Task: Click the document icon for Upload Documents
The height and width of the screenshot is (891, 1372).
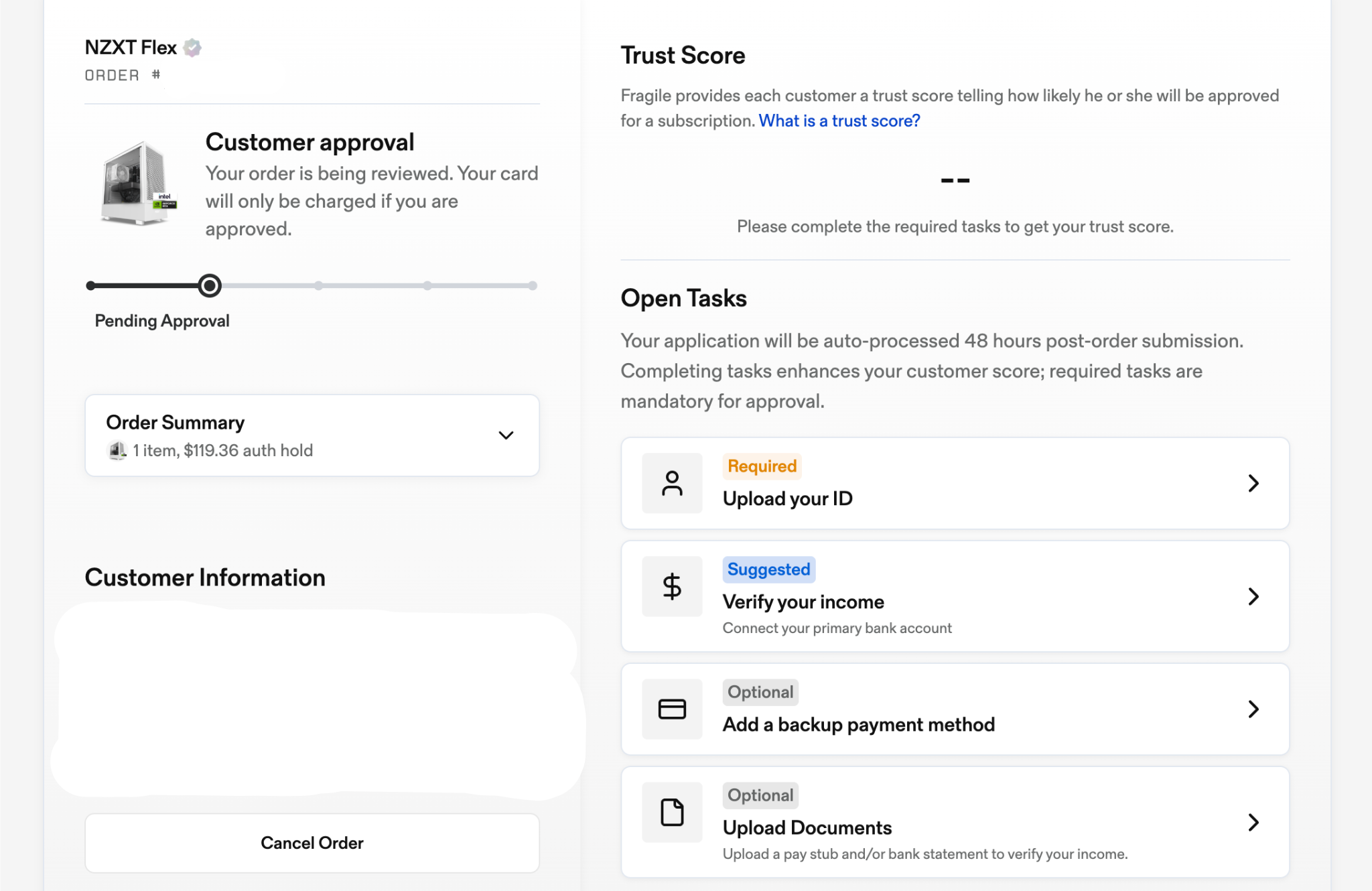Action: point(672,812)
